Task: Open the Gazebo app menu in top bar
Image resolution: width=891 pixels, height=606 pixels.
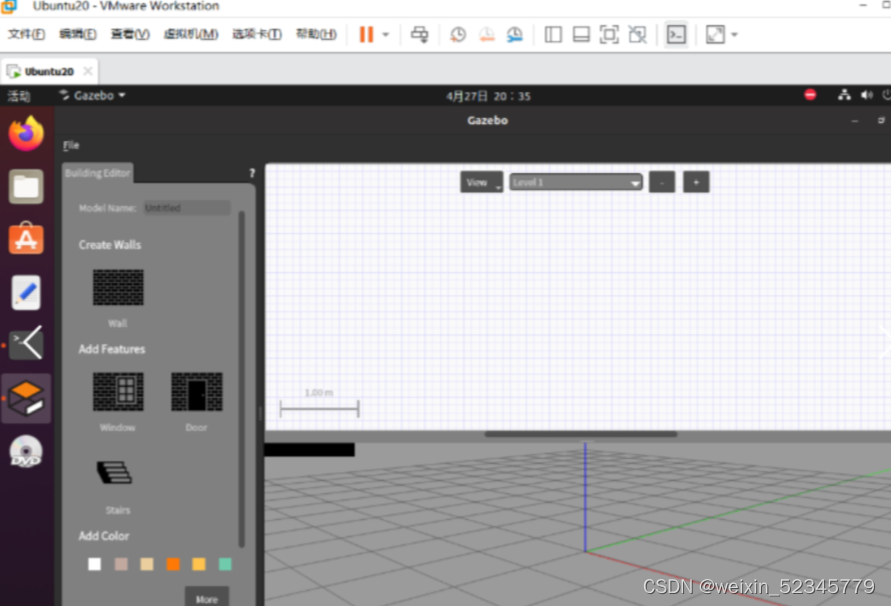Action: (92, 96)
